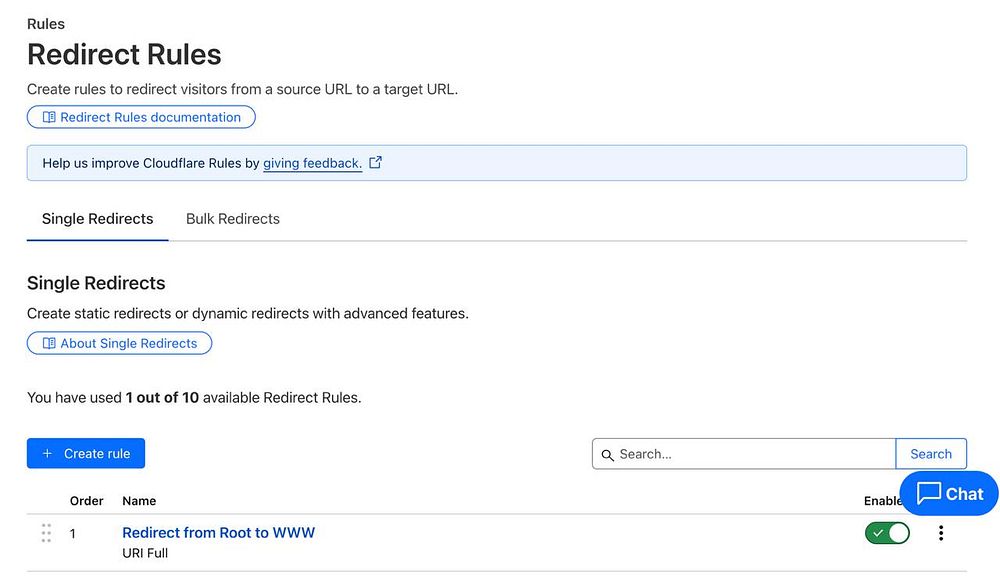Click the Name column header
The image size is (1000, 578).
click(139, 501)
